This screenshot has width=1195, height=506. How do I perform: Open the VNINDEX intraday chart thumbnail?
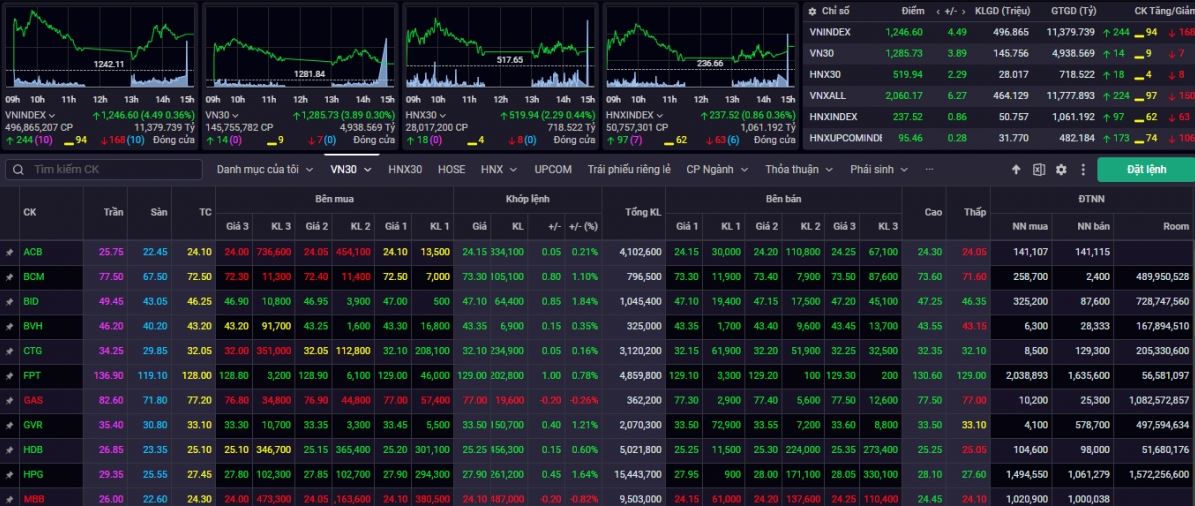[100, 48]
